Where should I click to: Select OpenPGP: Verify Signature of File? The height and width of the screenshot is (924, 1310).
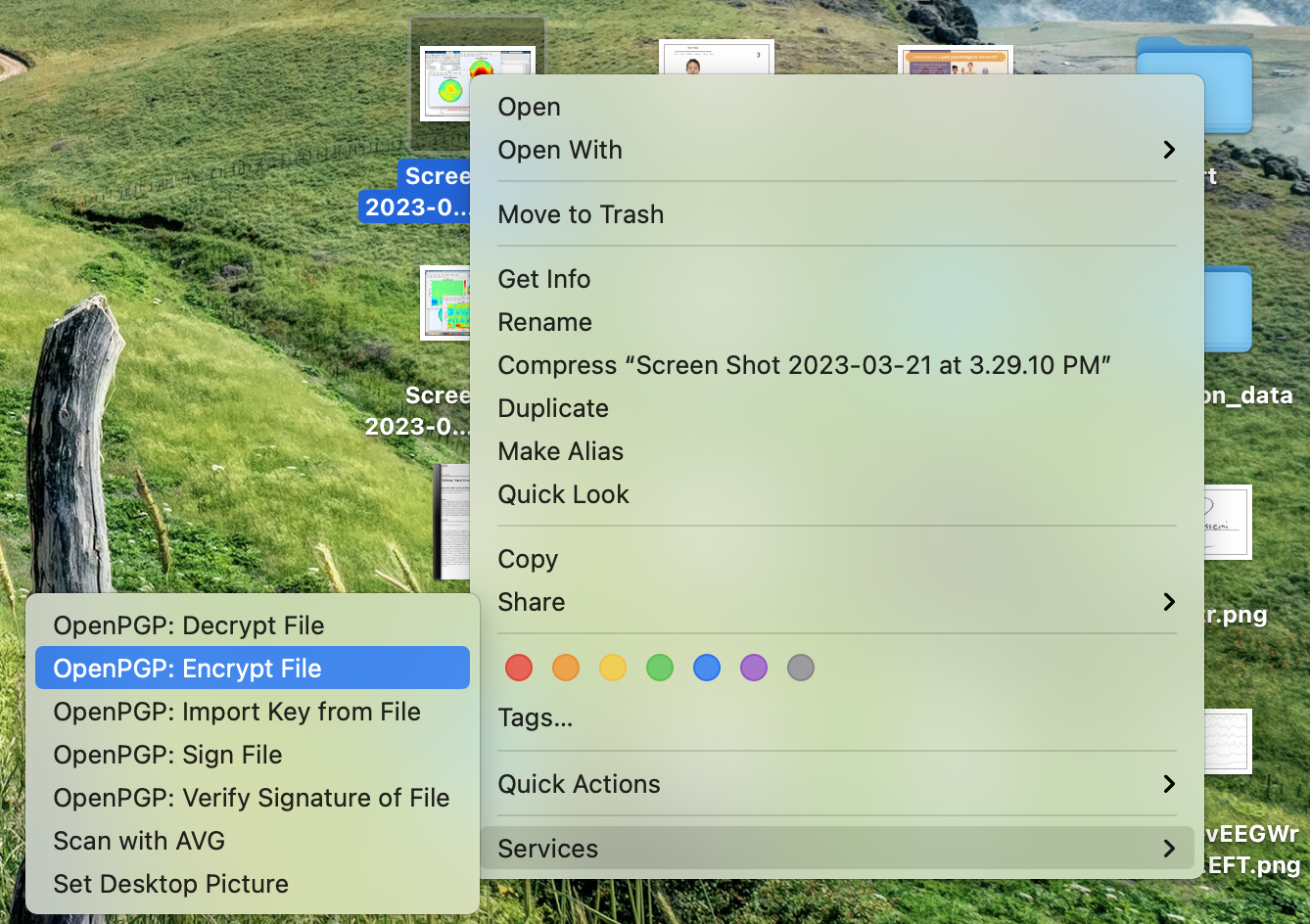[x=253, y=798]
